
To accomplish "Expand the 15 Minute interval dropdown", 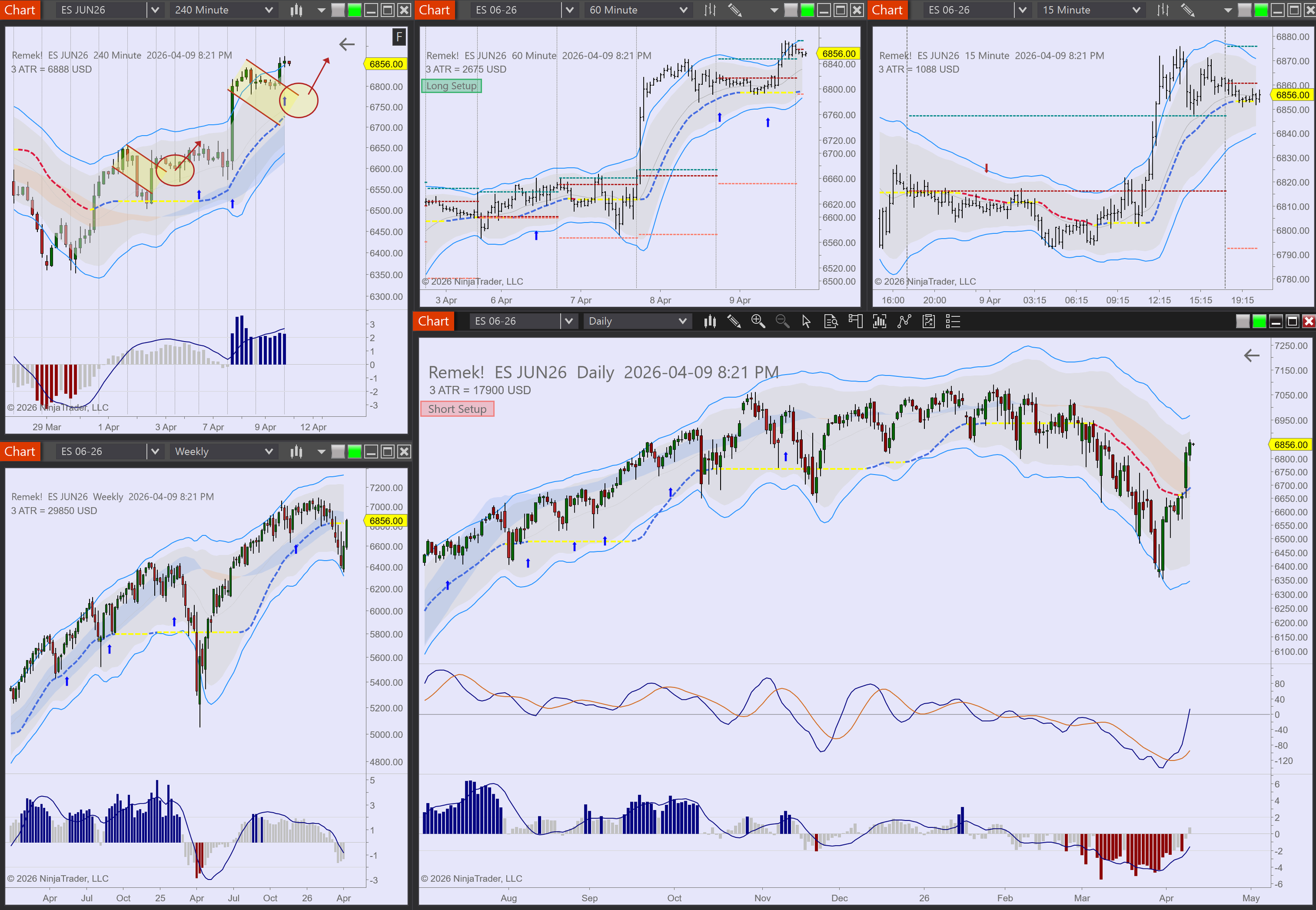I will tap(1136, 9).
